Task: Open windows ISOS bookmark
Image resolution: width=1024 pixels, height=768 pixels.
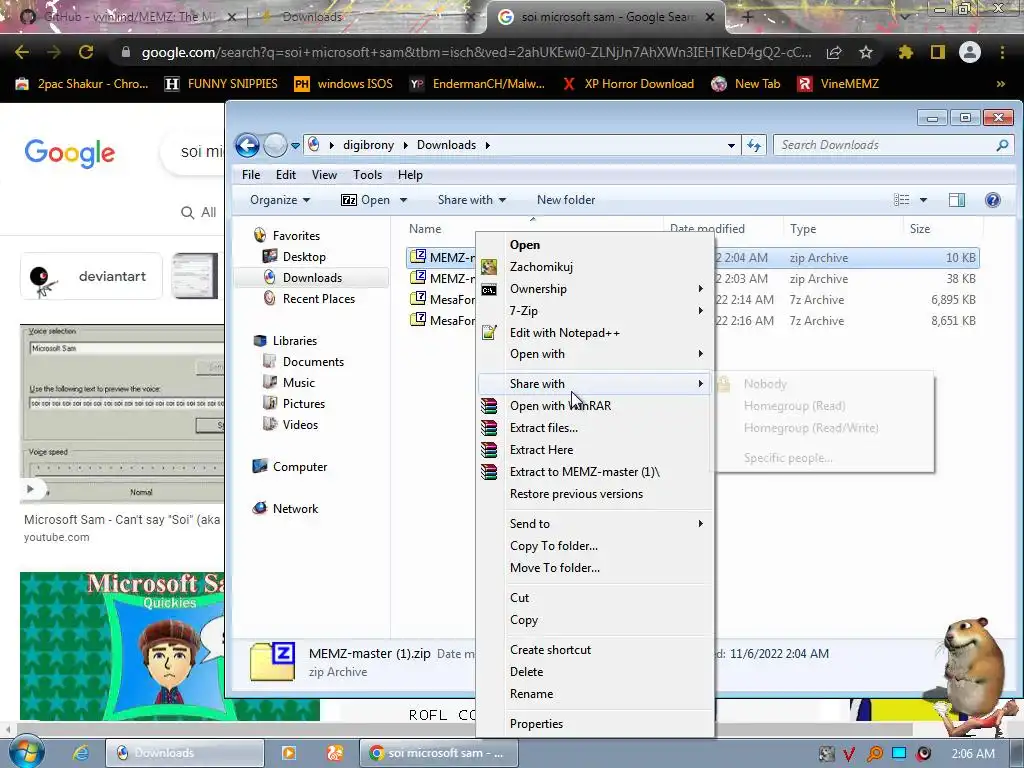Action: pyautogui.click(x=344, y=84)
